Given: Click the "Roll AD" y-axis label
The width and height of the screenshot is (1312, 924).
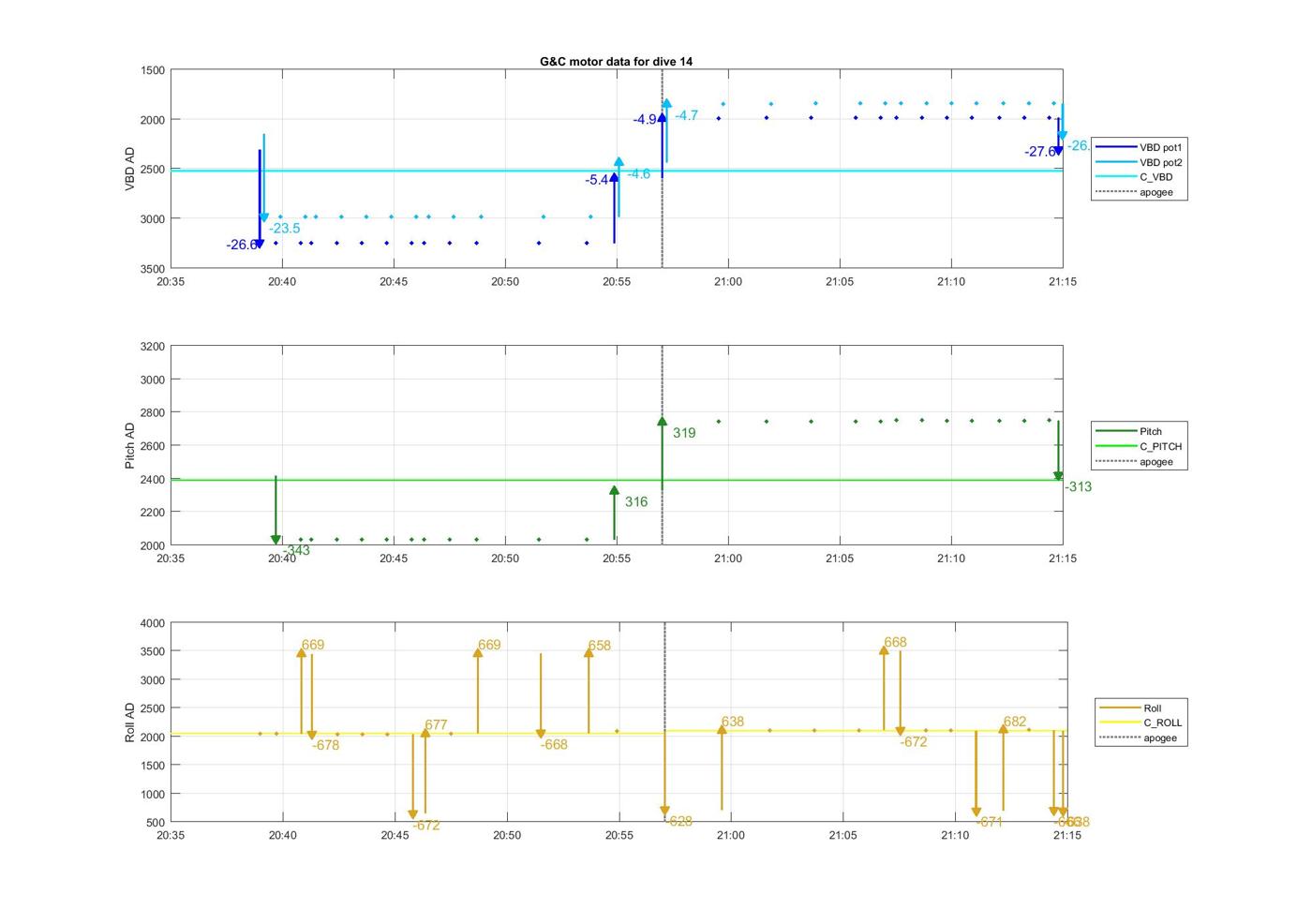Looking at the screenshot, I should pos(130,723).
